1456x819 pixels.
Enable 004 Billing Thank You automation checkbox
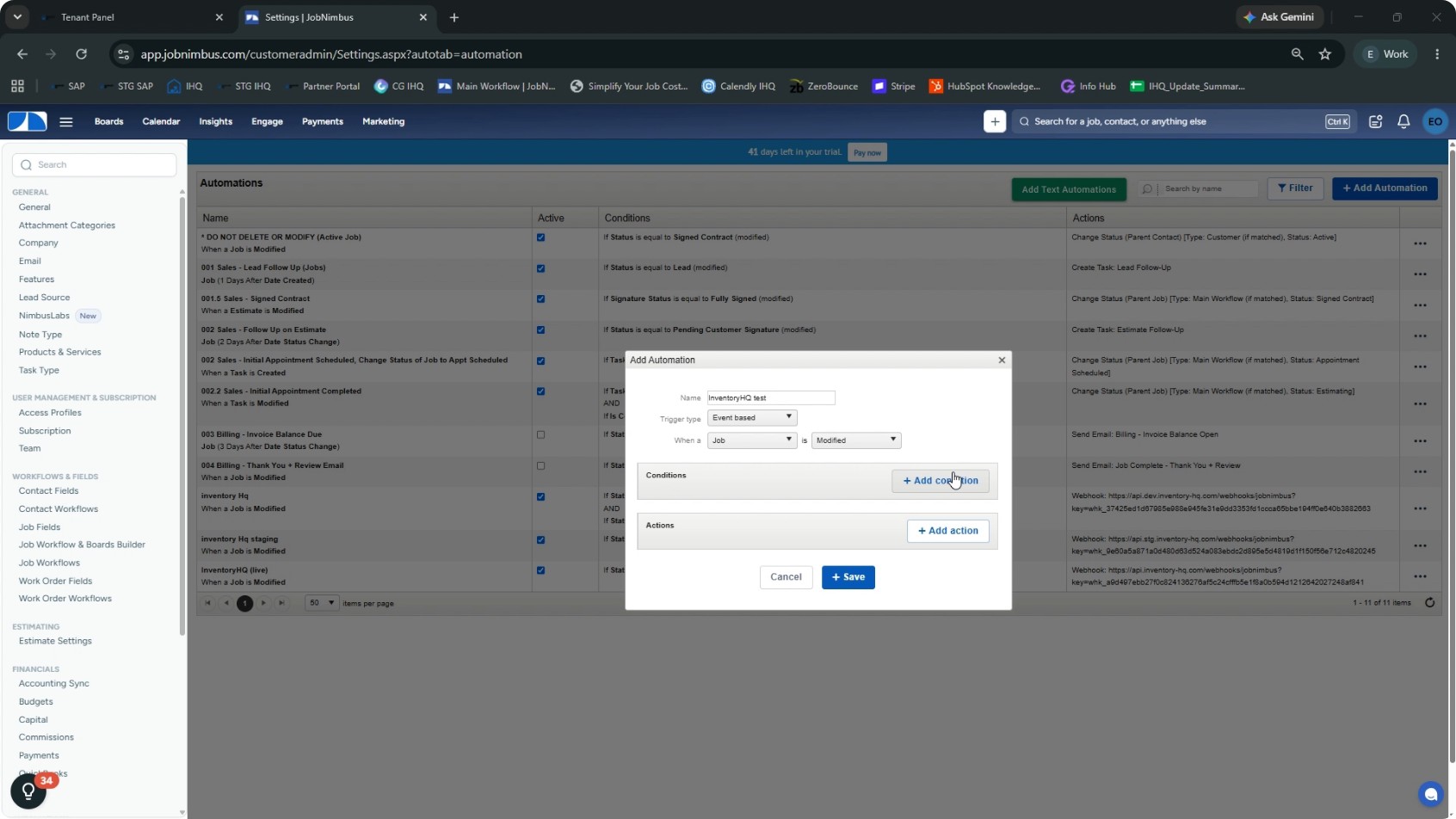click(540, 466)
